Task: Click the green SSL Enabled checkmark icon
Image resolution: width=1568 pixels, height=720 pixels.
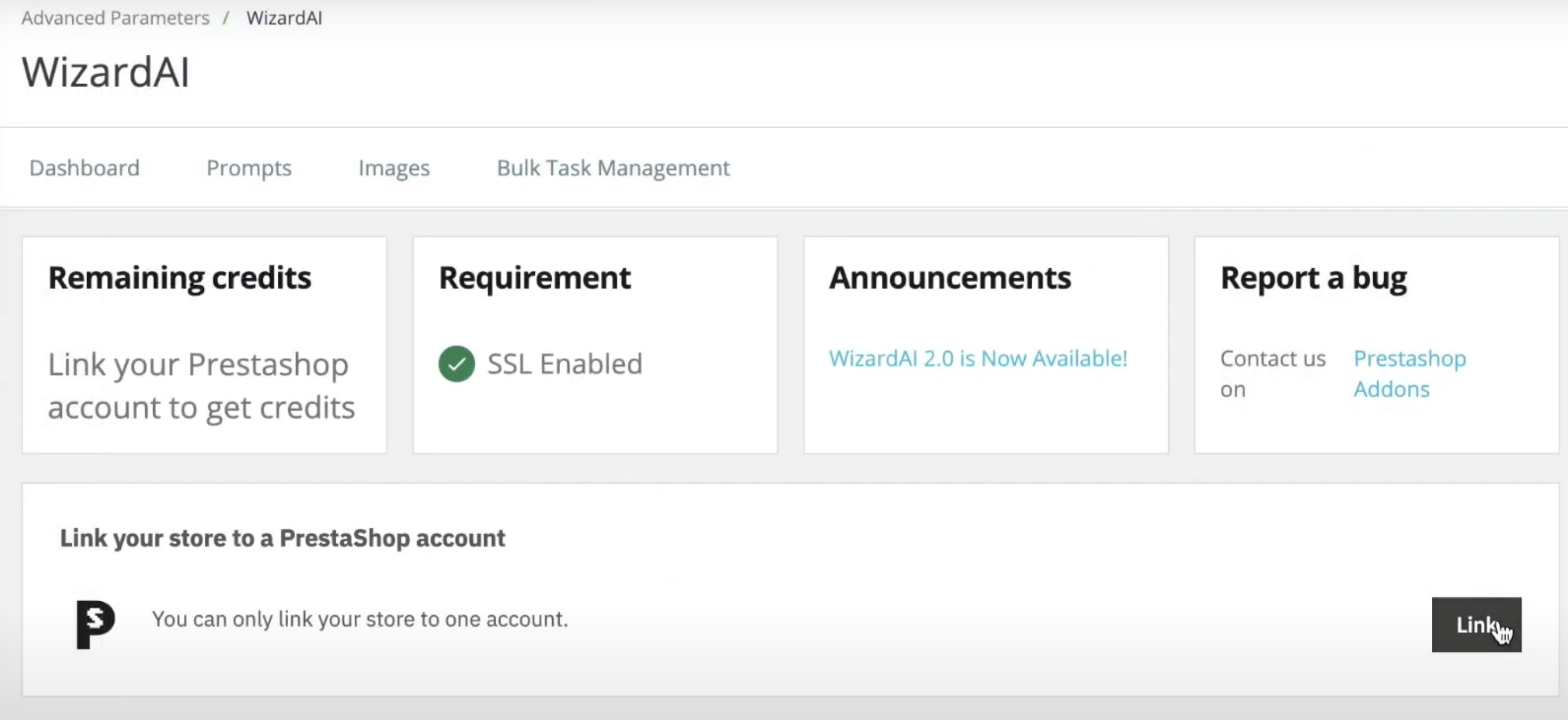Action: coord(457,363)
